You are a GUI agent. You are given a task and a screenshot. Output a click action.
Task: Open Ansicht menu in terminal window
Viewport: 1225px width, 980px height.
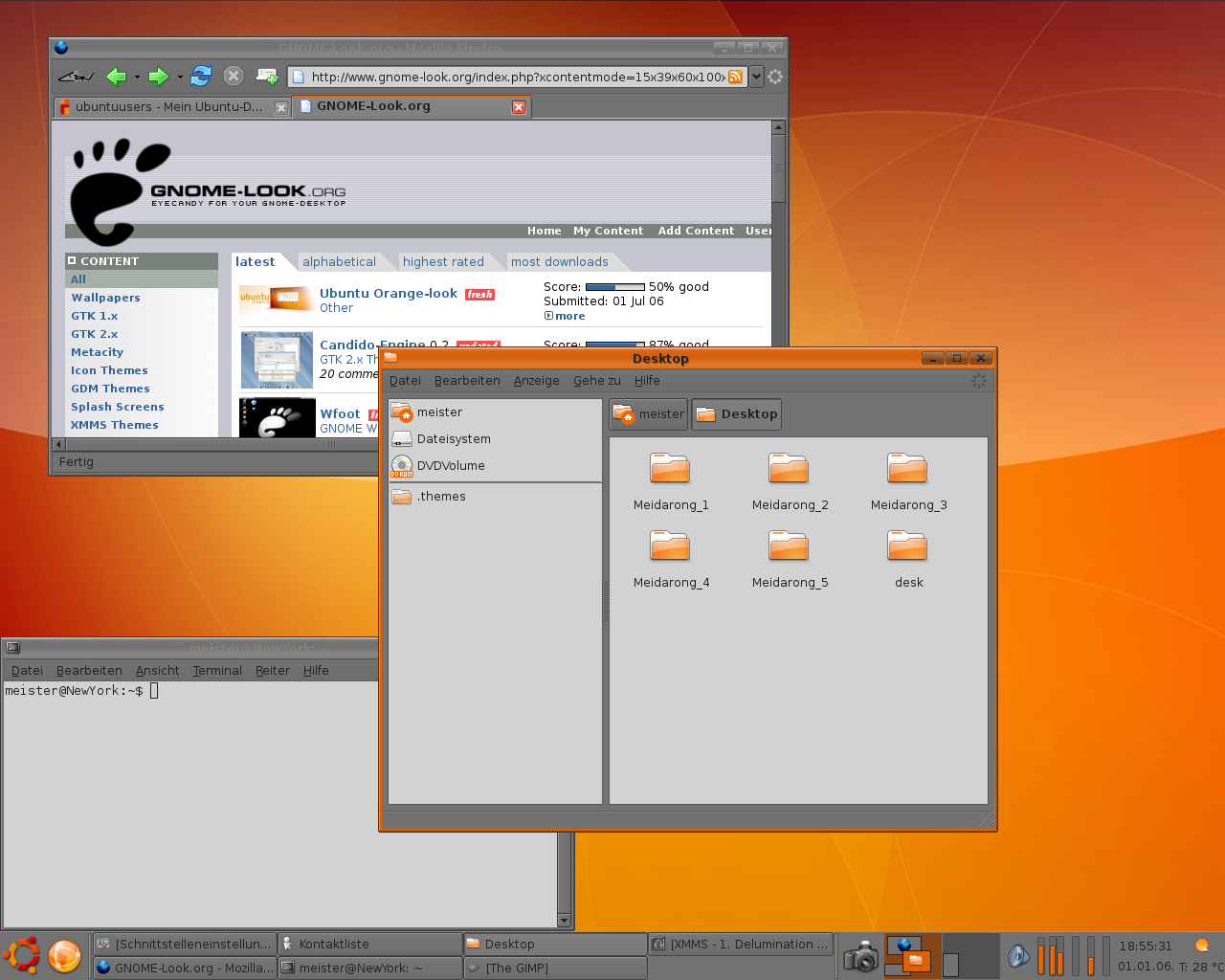pos(158,671)
